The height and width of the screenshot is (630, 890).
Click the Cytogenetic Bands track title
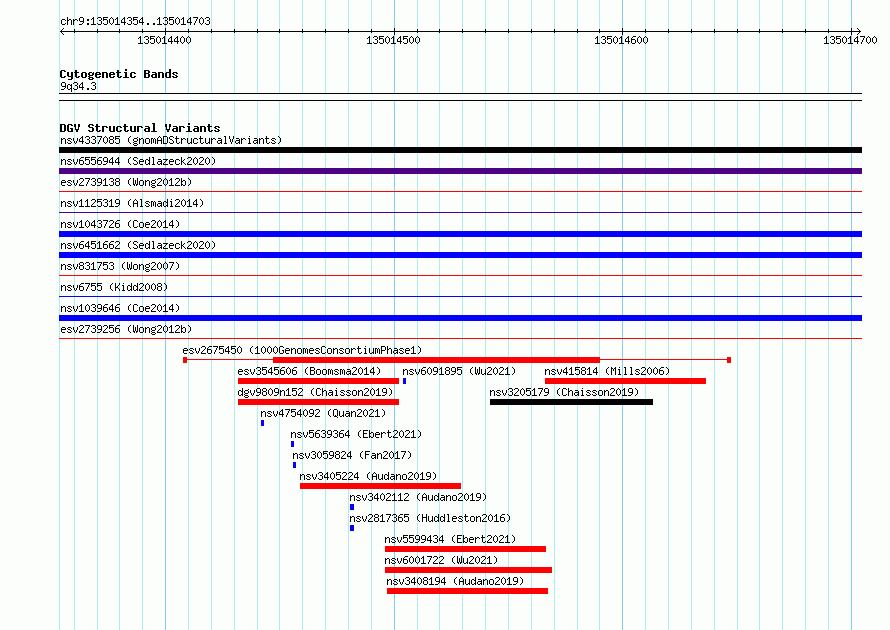119,74
